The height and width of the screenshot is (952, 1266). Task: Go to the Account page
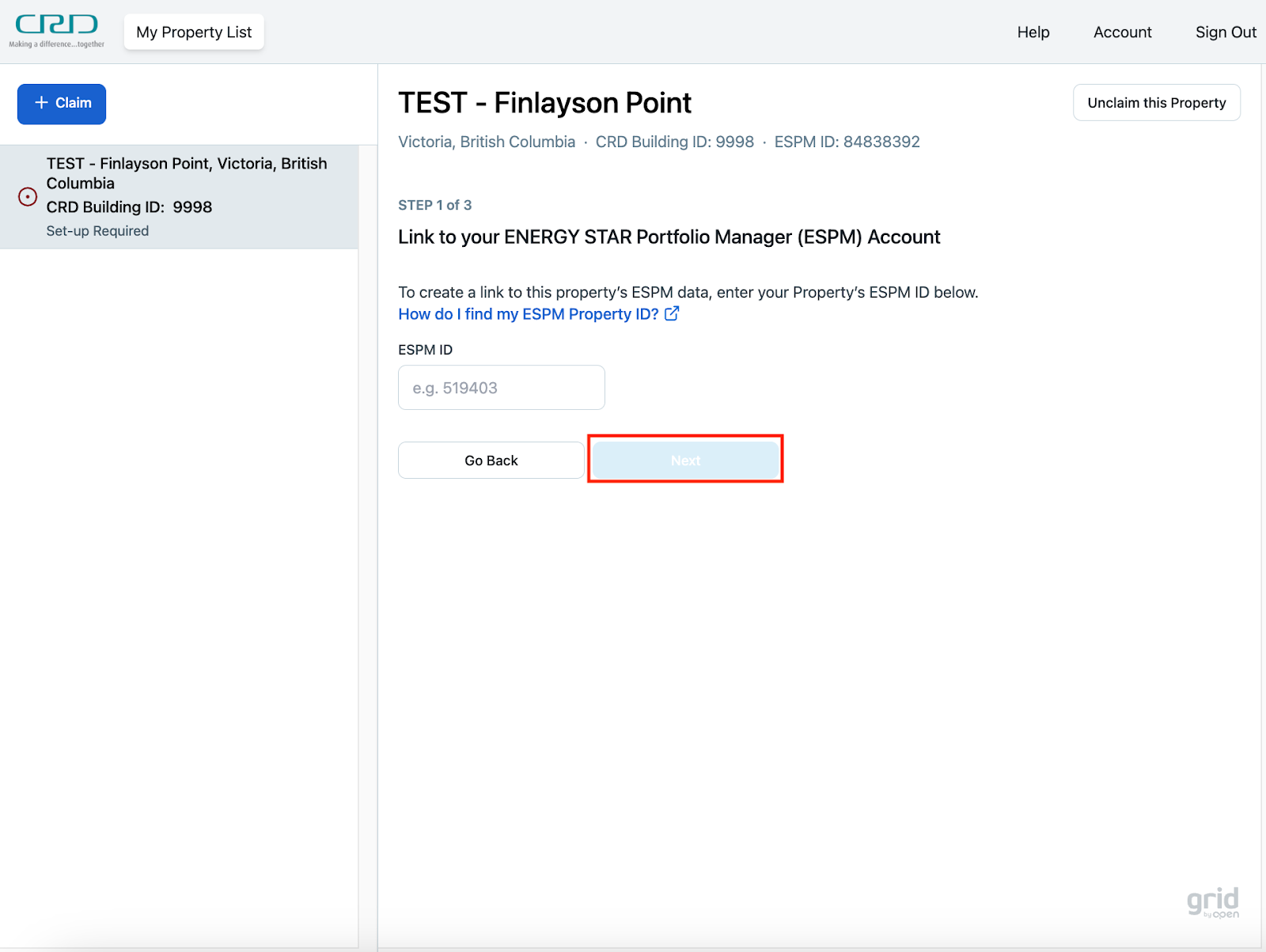(1122, 32)
